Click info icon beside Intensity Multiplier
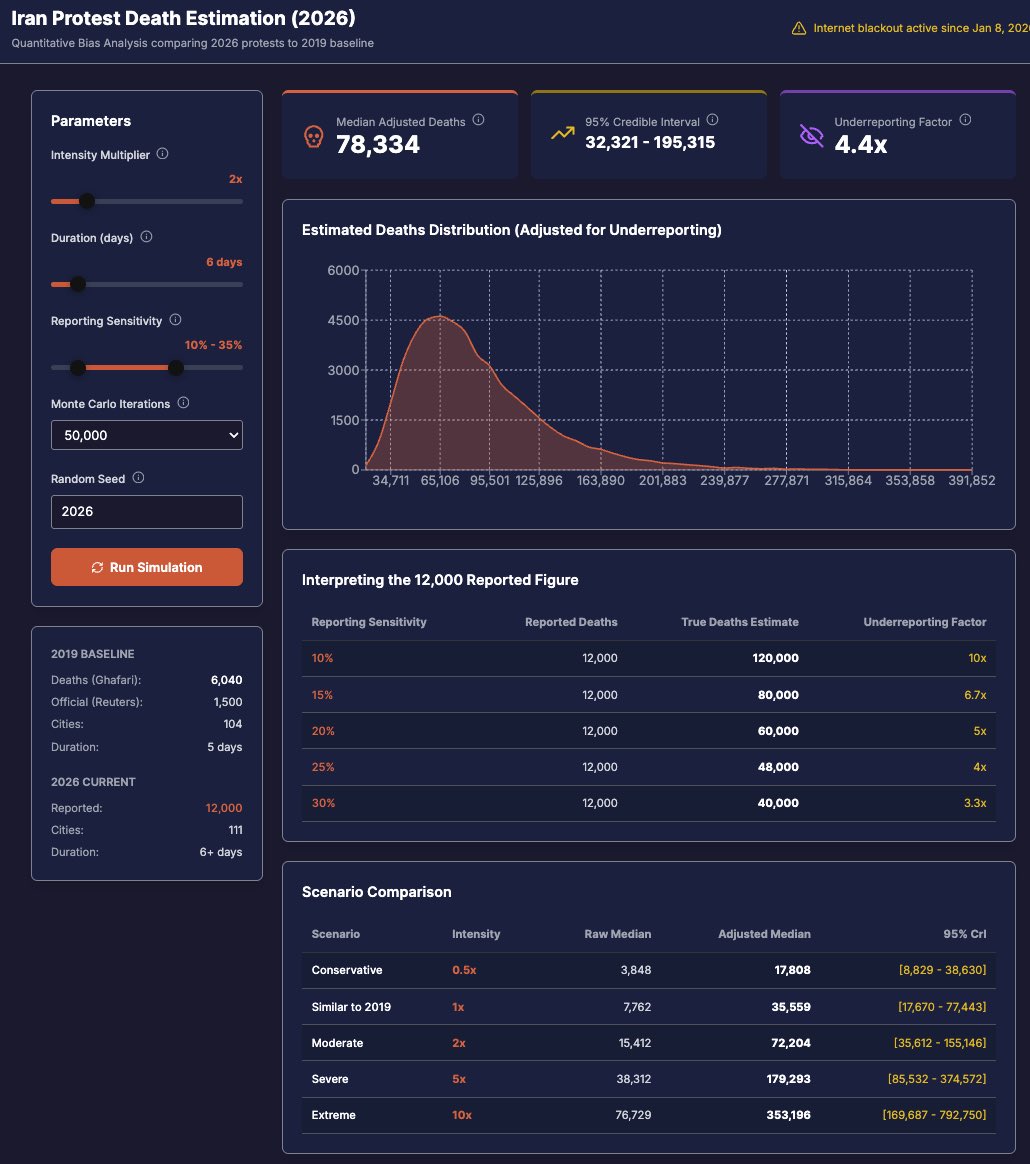This screenshot has height=1164, width=1030. 162,154
